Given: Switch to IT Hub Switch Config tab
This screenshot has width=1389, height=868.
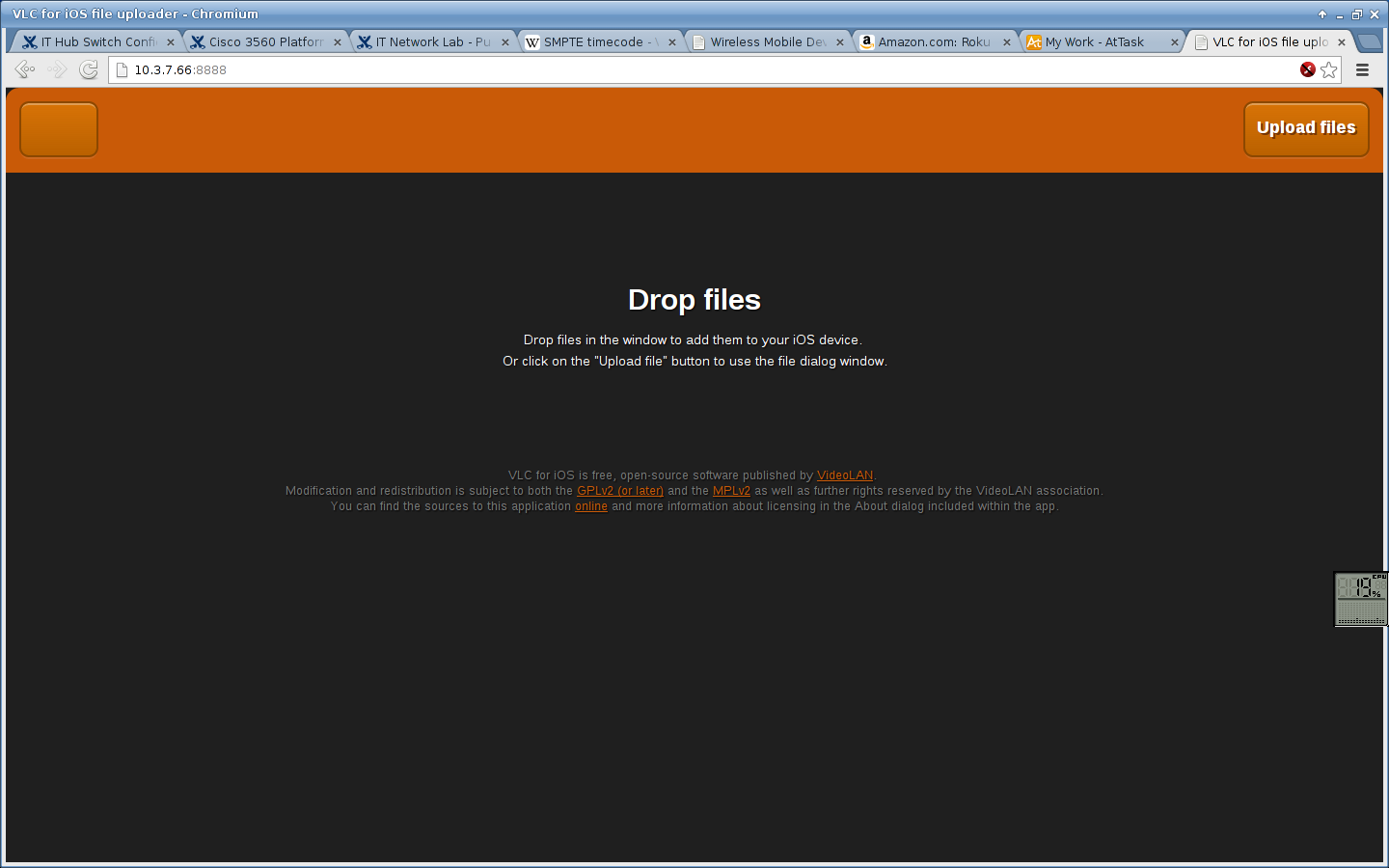Looking at the screenshot, I should [x=96, y=41].
